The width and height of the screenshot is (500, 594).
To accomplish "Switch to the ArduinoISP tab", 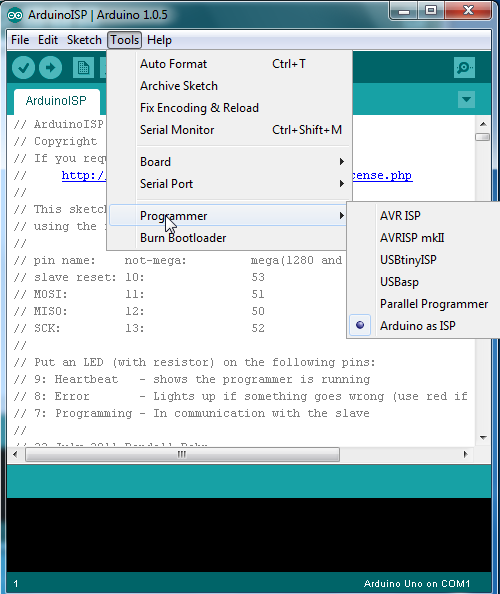I will coord(56,101).
